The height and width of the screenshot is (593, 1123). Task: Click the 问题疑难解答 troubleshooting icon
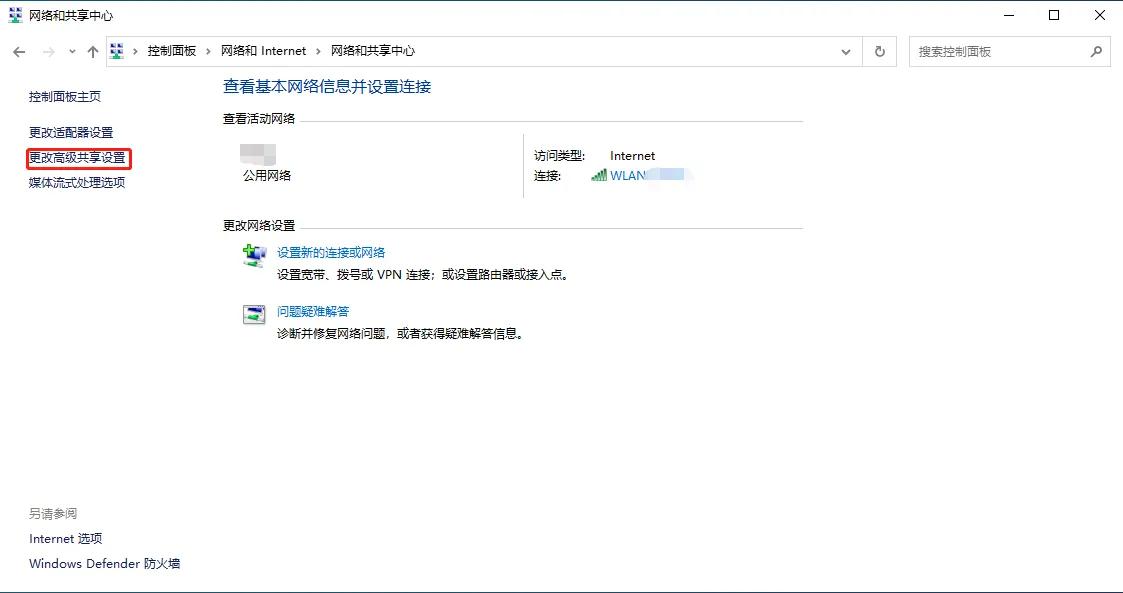click(x=253, y=315)
